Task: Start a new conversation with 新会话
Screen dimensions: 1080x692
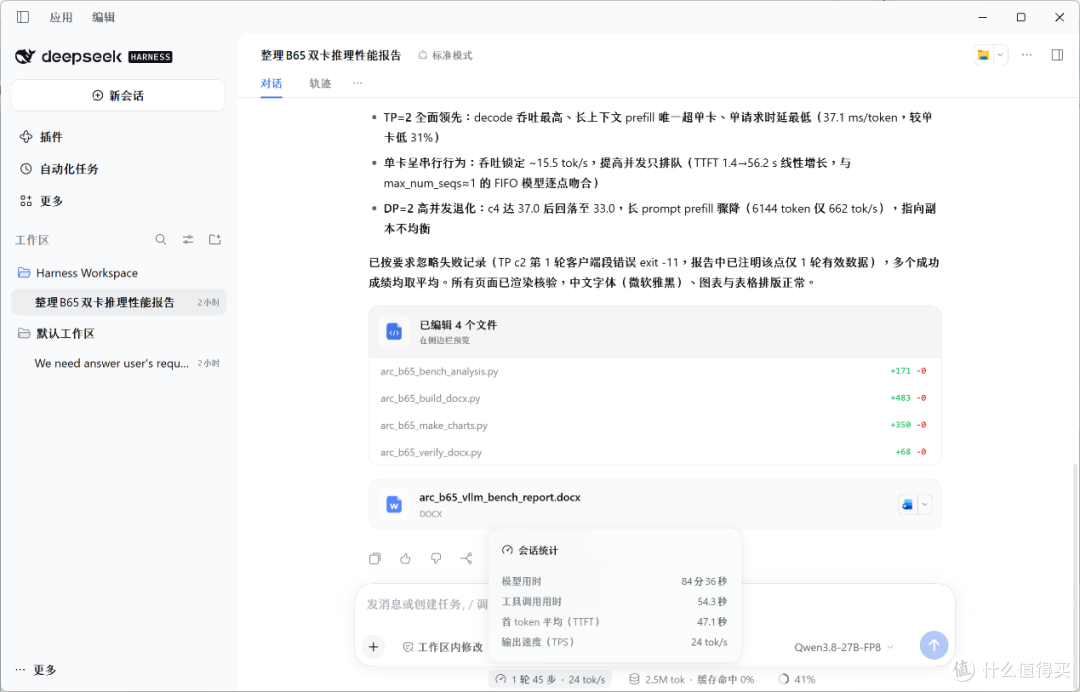Action: [118, 95]
